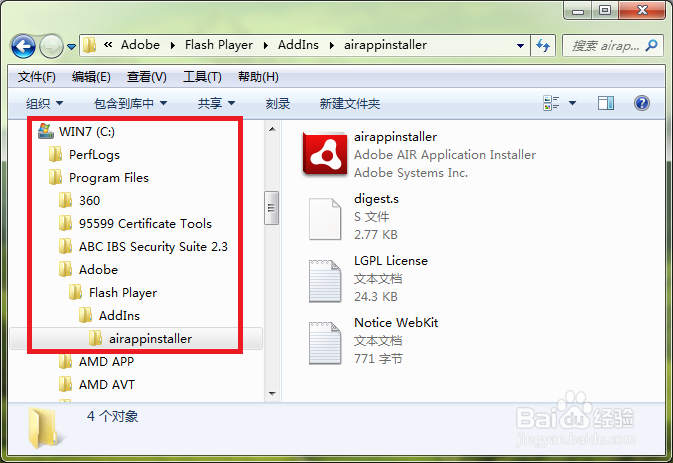
Task: Open the 帮助(H) menu
Action: [258, 77]
